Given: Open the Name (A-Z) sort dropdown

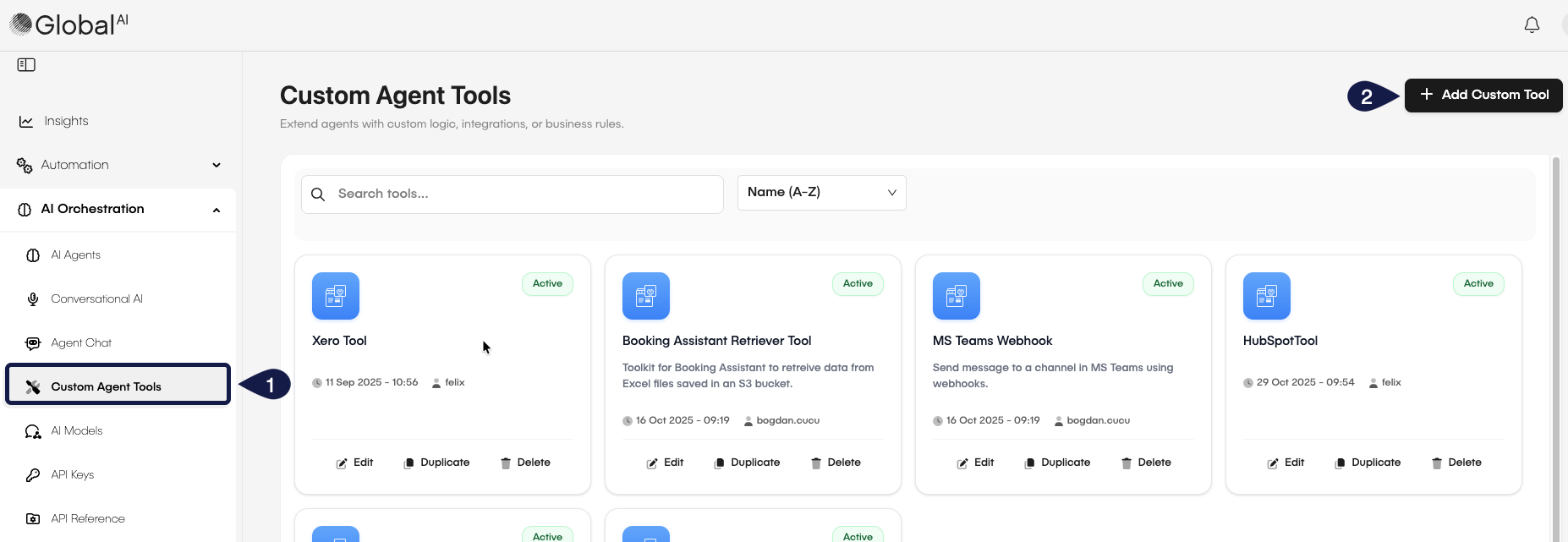Looking at the screenshot, I should point(821,193).
